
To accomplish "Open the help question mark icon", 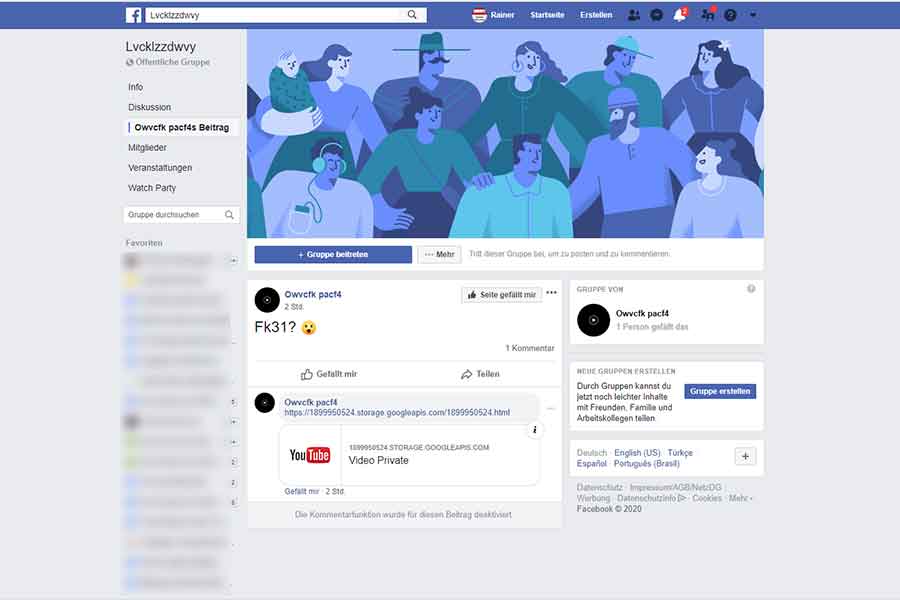I will click(x=730, y=15).
